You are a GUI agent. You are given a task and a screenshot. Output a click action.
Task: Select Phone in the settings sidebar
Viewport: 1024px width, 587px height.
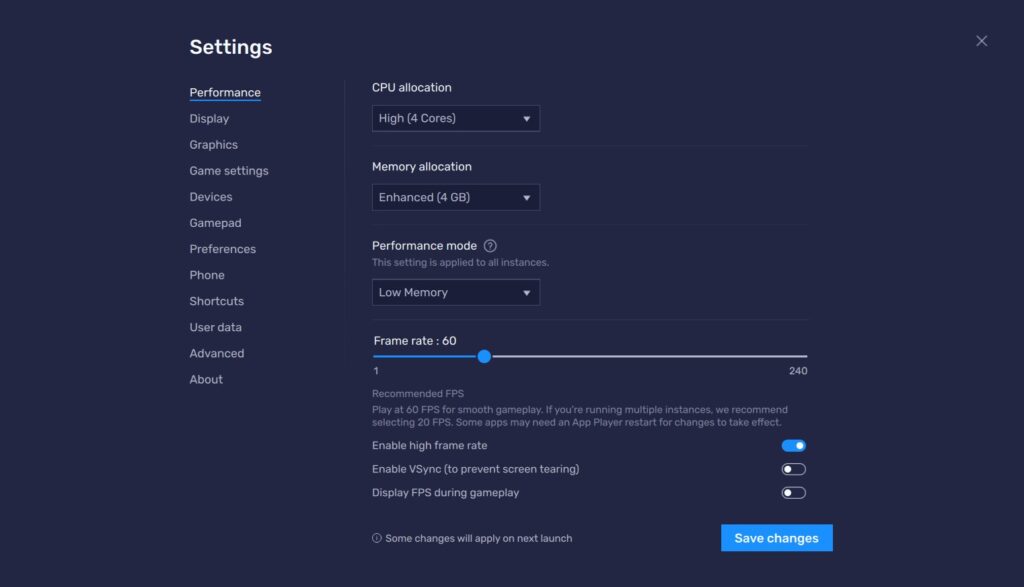[x=206, y=274]
